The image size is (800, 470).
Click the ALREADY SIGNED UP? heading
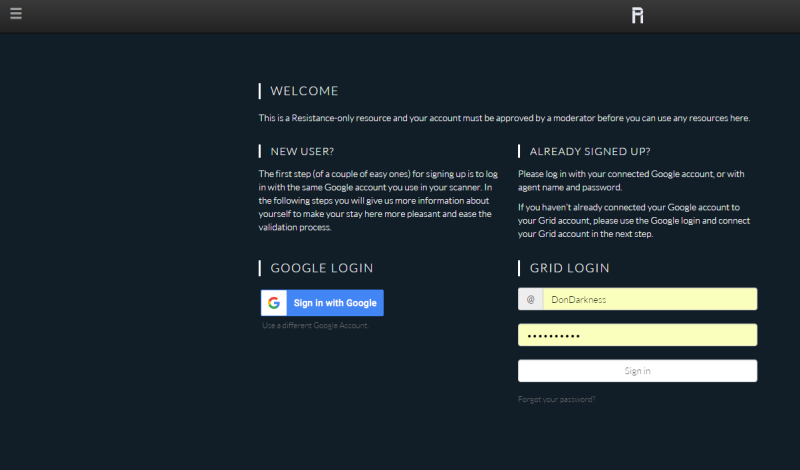pyautogui.click(x=590, y=152)
